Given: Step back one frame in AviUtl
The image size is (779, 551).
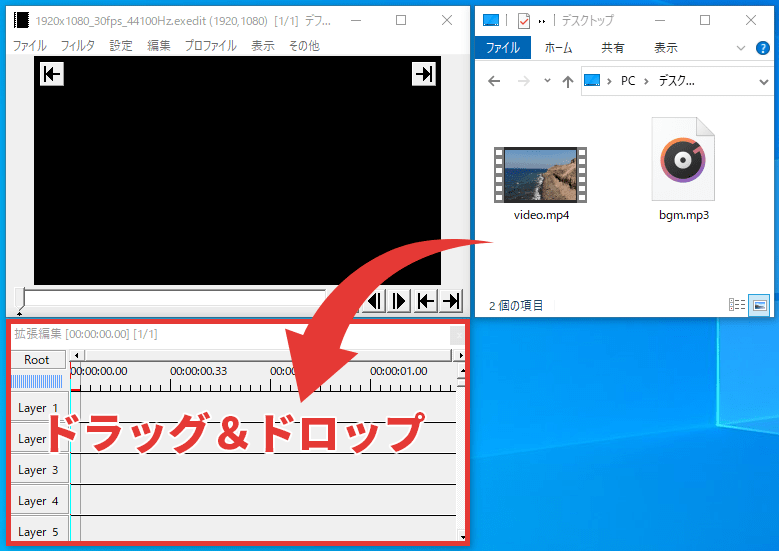Looking at the screenshot, I should click(374, 301).
